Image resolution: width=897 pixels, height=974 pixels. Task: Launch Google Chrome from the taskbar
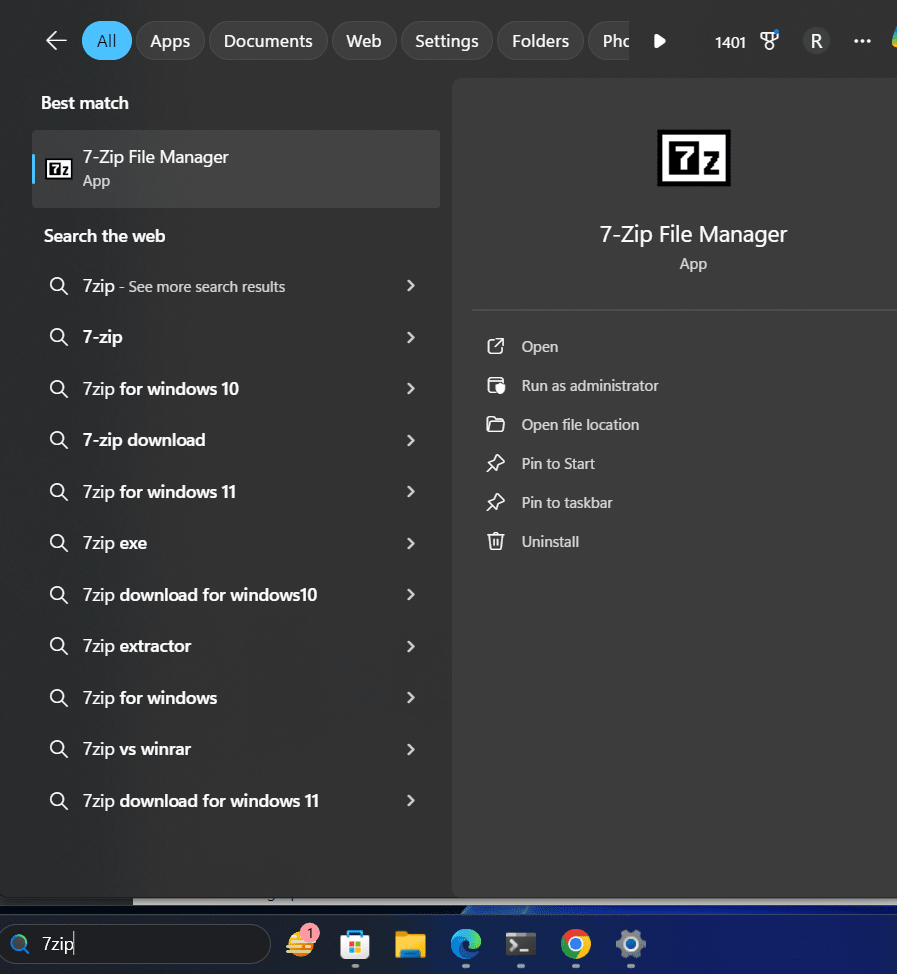575,943
